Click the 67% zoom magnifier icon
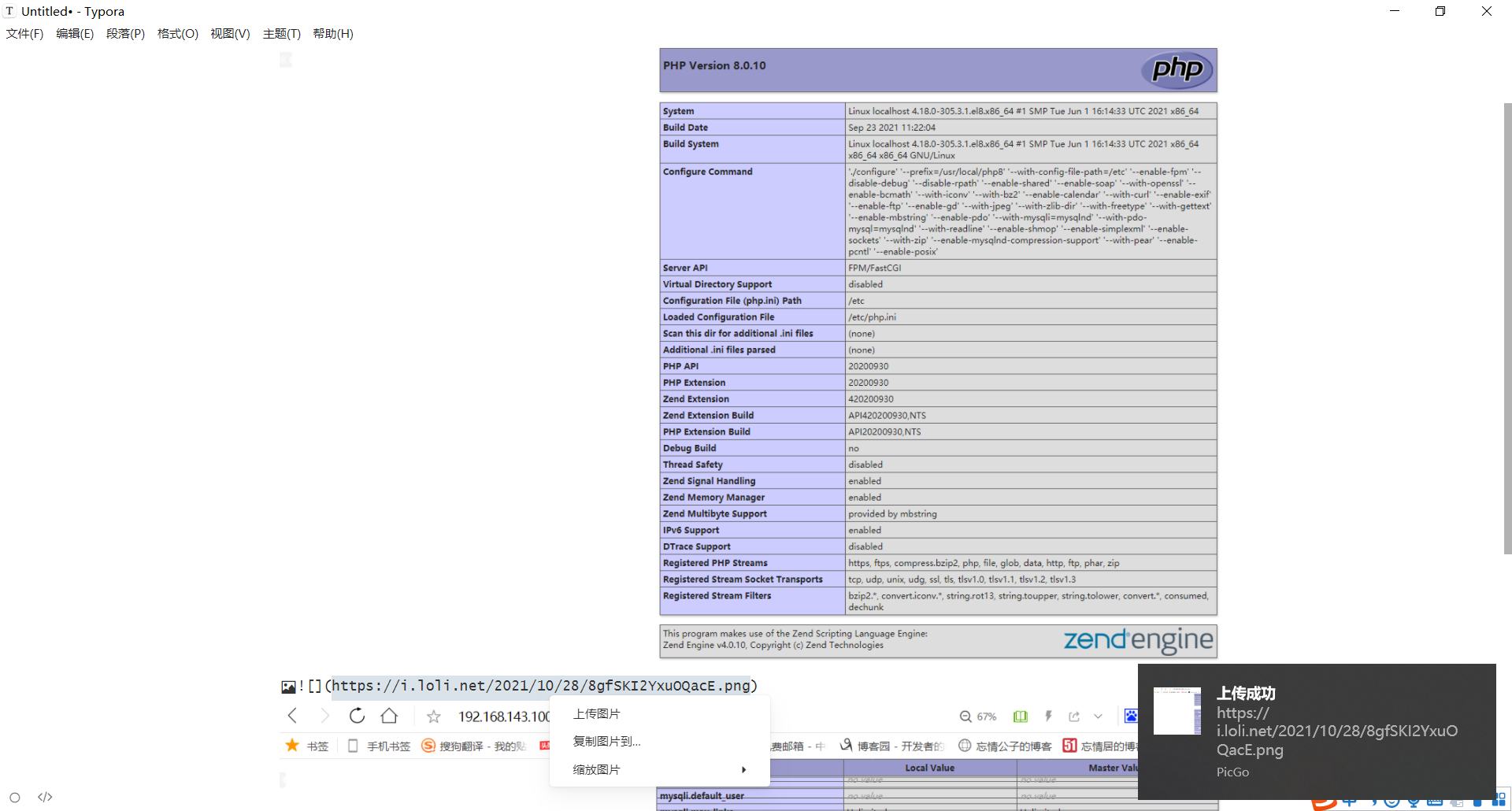This screenshot has height=811, width=1512. (965, 717)
